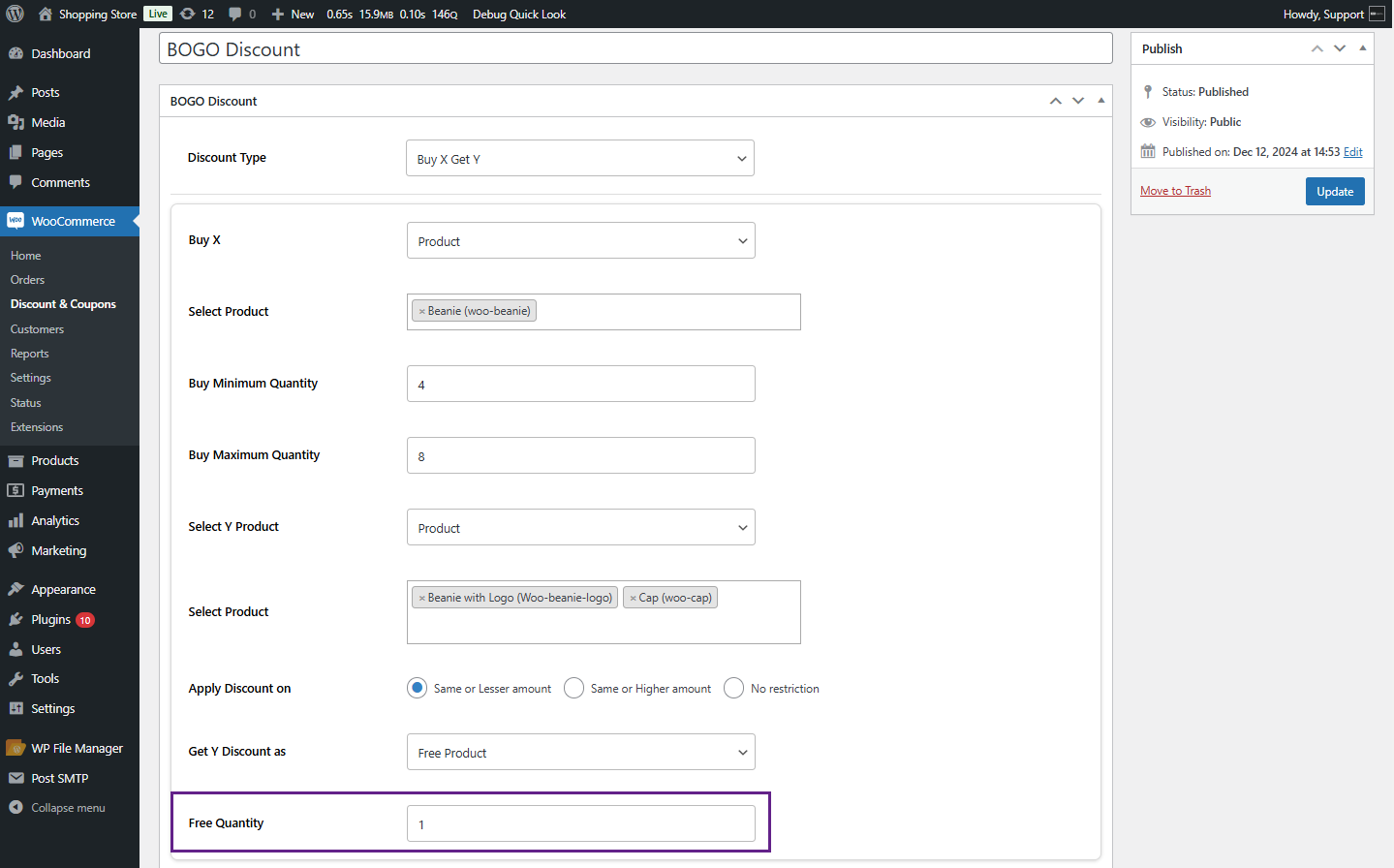Open the Discount Type dropdown
Image resolution: width=1394 pixels, height=868 pixels.
pos(579,158)
